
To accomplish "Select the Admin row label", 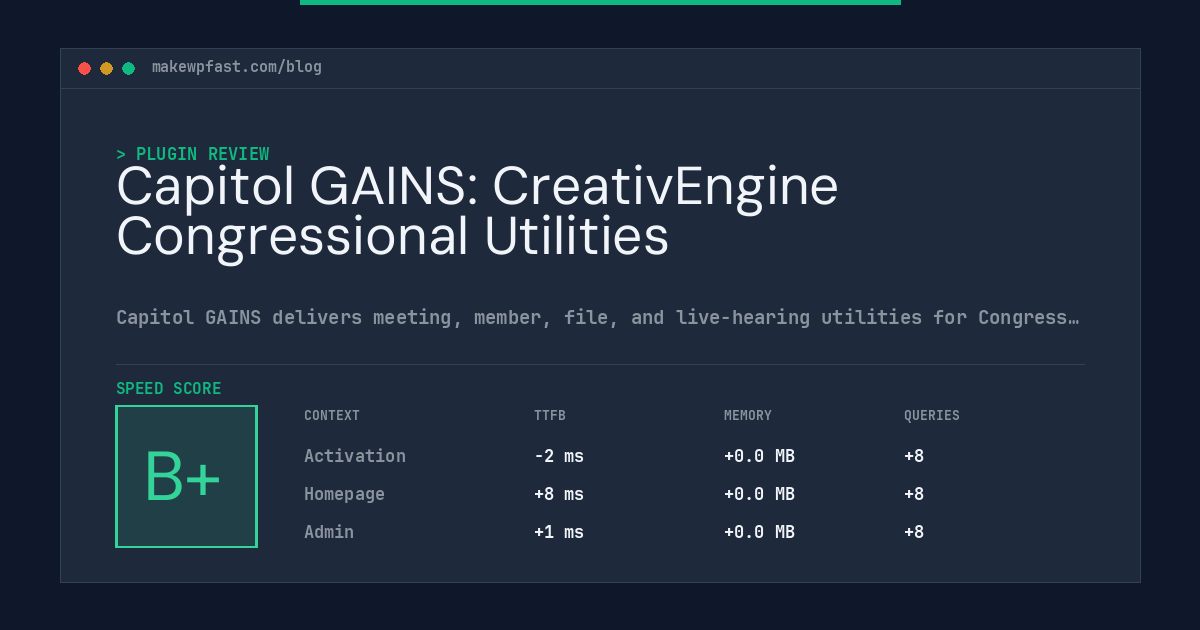I will (x=329, y=532).
